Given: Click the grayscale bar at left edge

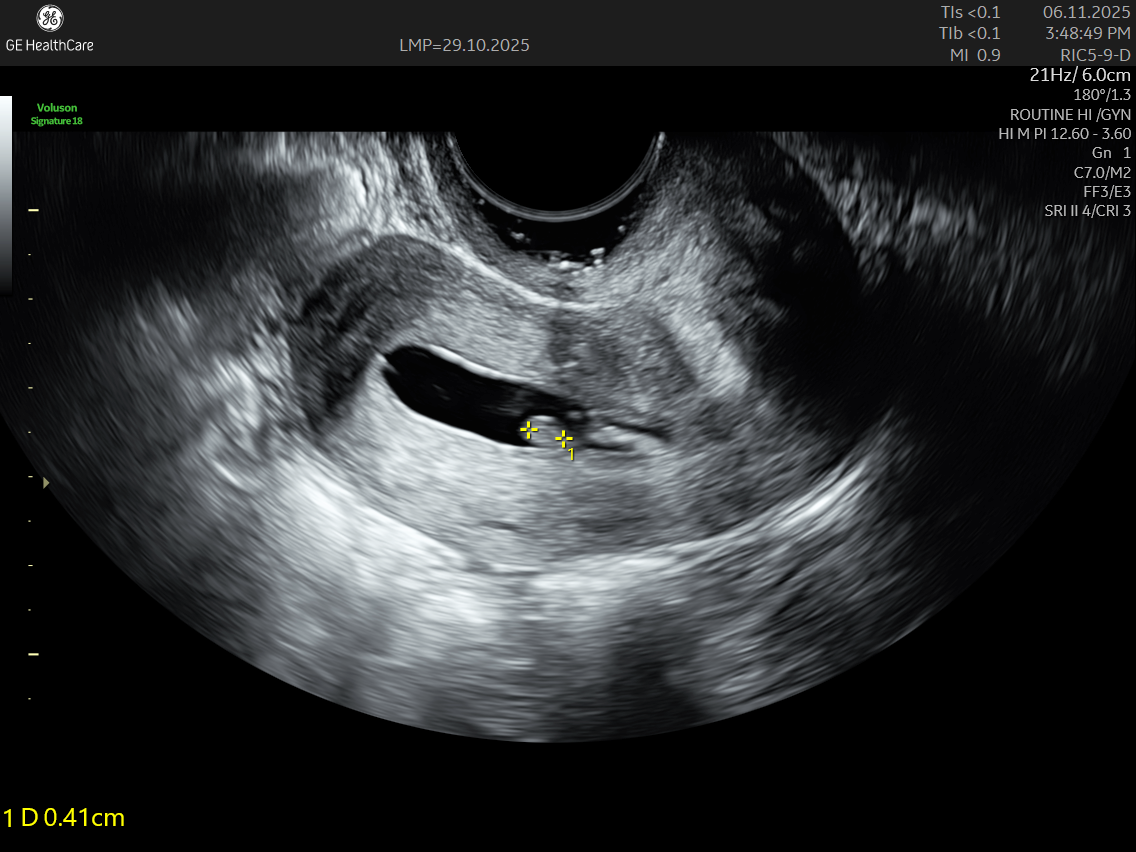Looking at the screenshot, I should tap(6, 190).
